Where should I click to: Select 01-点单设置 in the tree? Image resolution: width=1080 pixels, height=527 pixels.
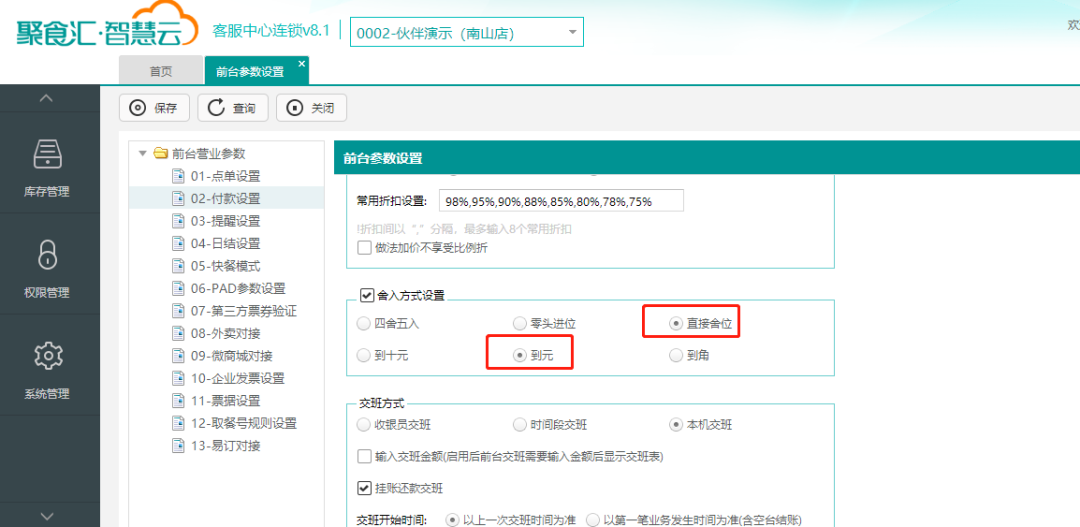point(225,176)
